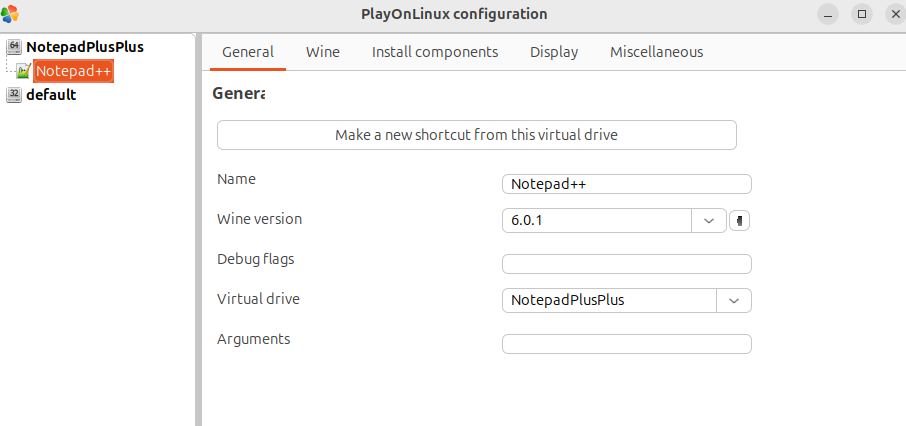Click the 32-bit drive icon beside default
The width and height of the screenshot is (906, 426).
tap(15, 95)
